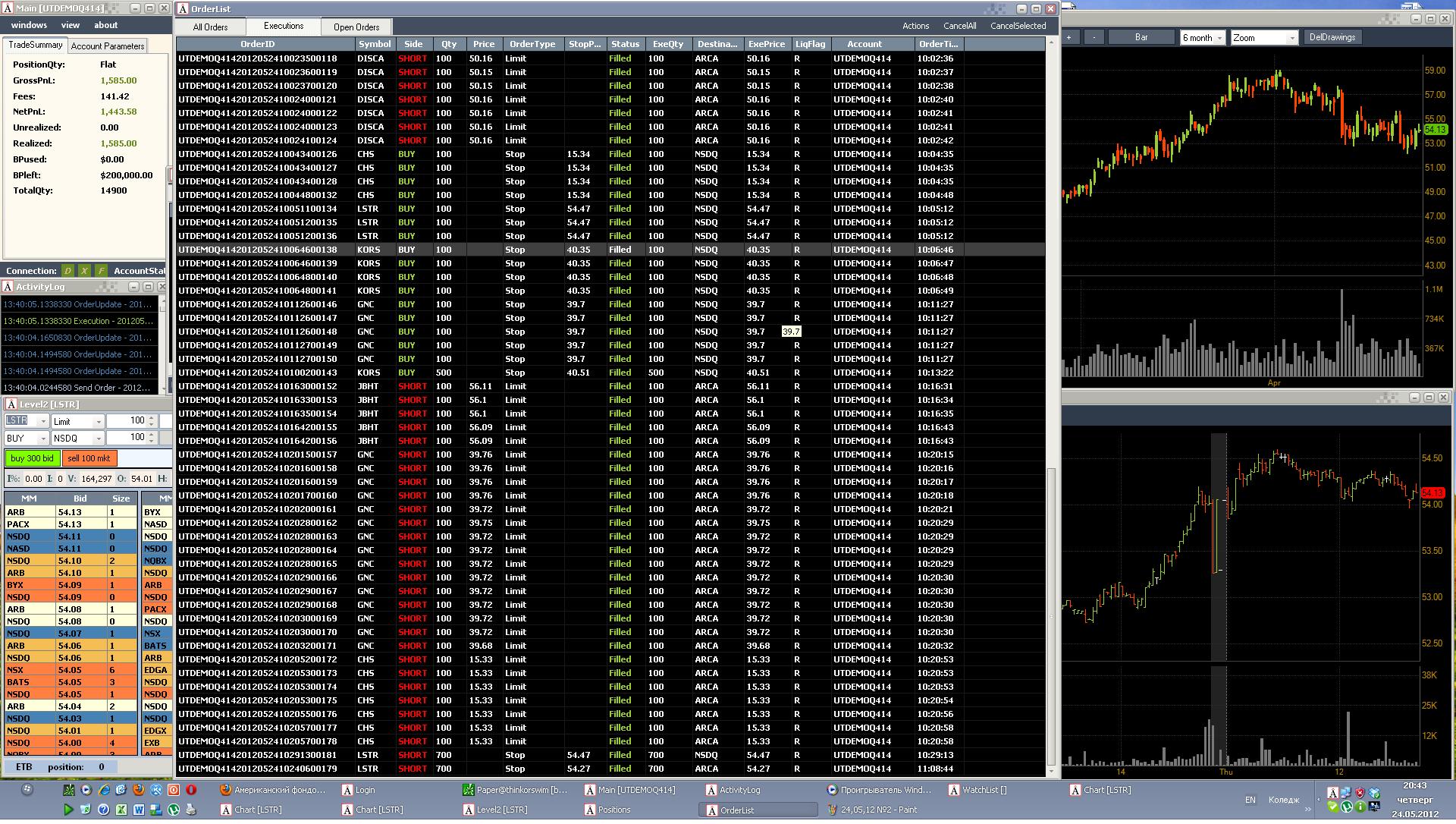Open the Limit order type dropdown
The width and height of the screenshot is (1456, 824).
[x=99, y=421]
